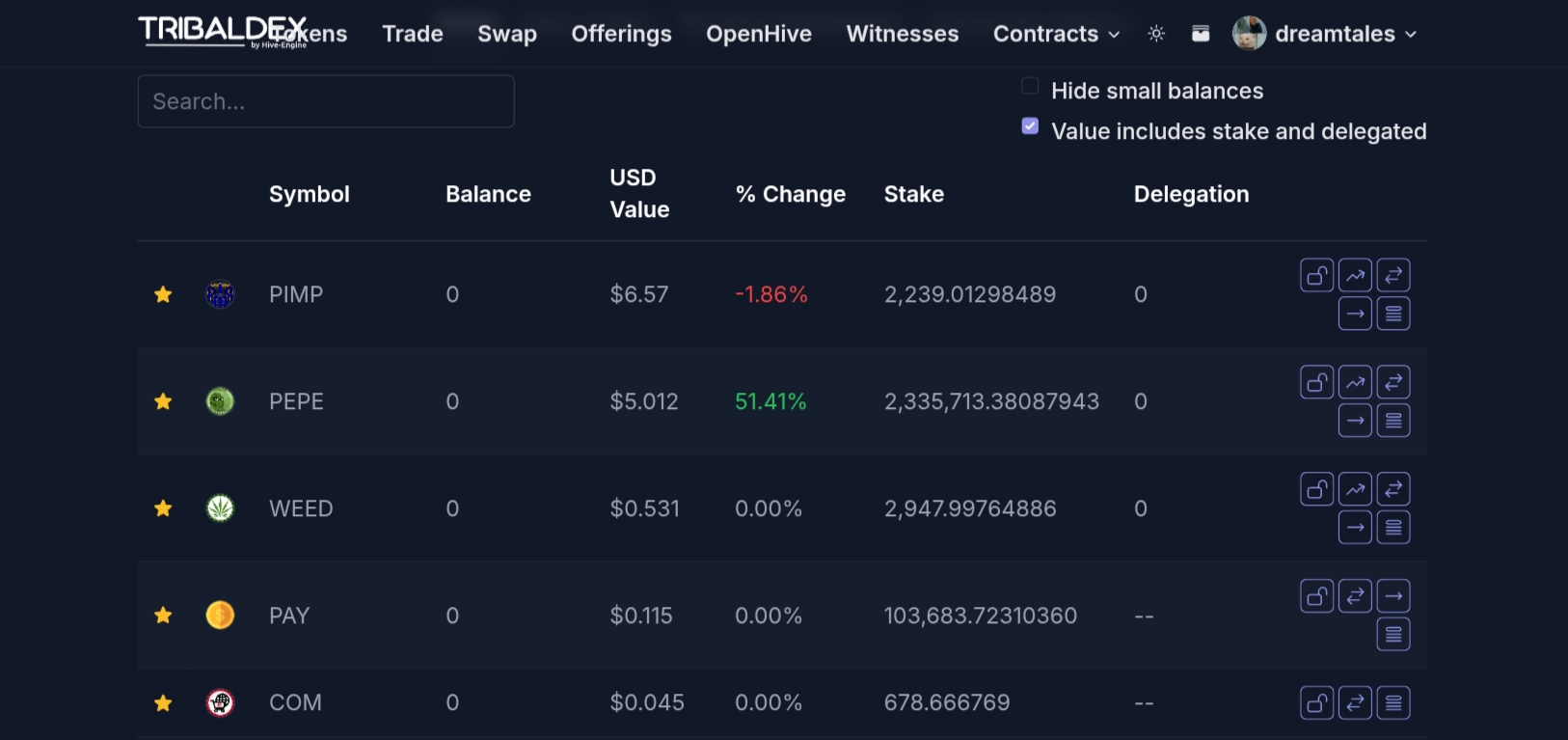The height and width of the screenshot is (740, 1568).
Task: Toggle the favorite star for PAY
Action: 163,616
